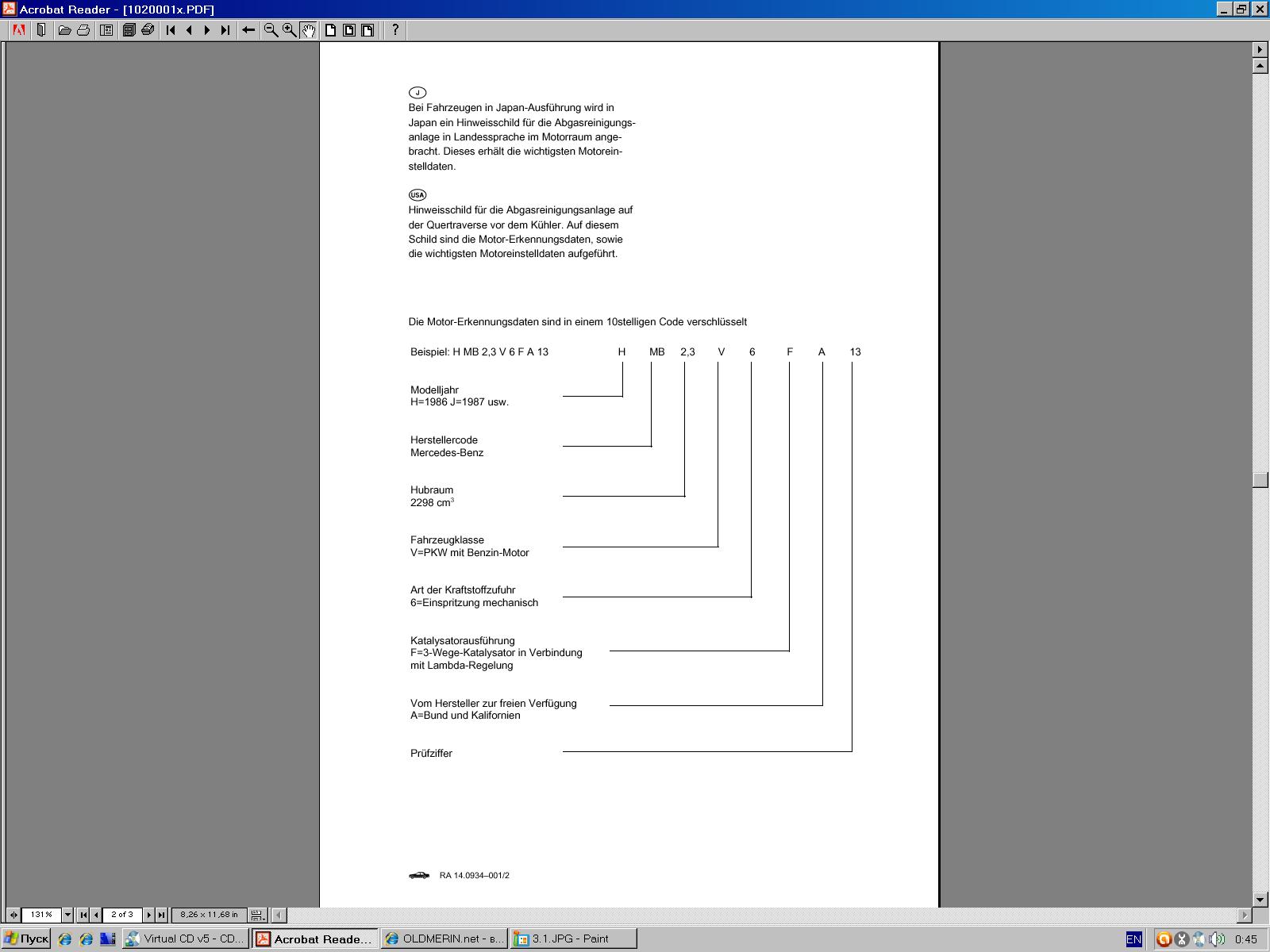Click the 131% zoom field
Screen dimensions: 1270x952
41,915
